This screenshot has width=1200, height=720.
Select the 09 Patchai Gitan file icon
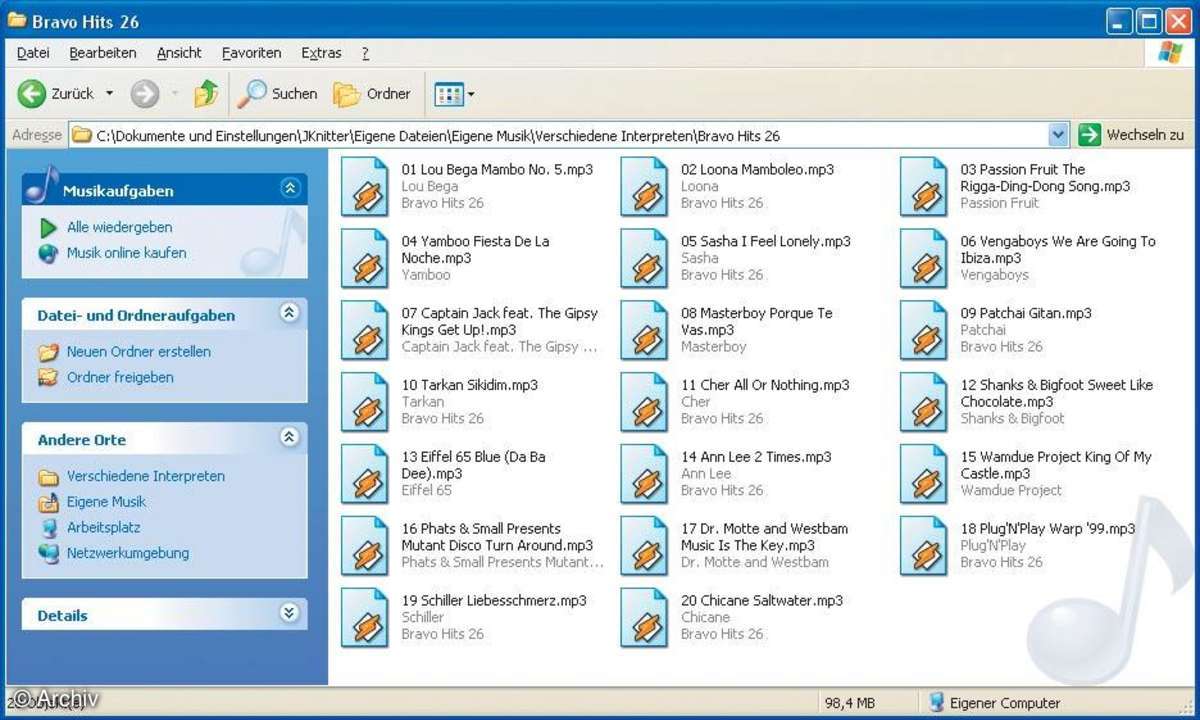tap(924, 331)
